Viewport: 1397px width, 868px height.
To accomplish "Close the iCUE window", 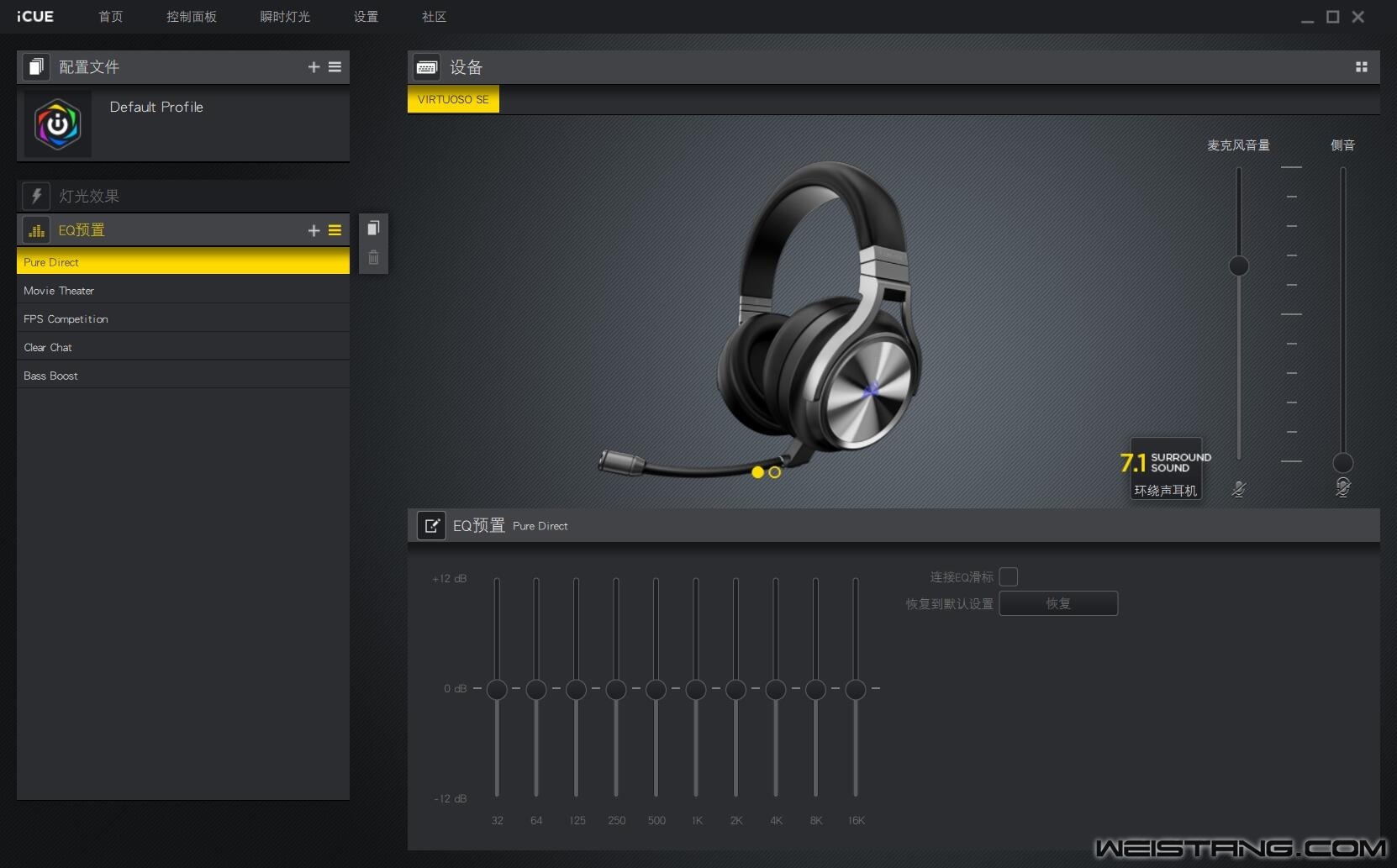I will click(x=1357, y=17).
